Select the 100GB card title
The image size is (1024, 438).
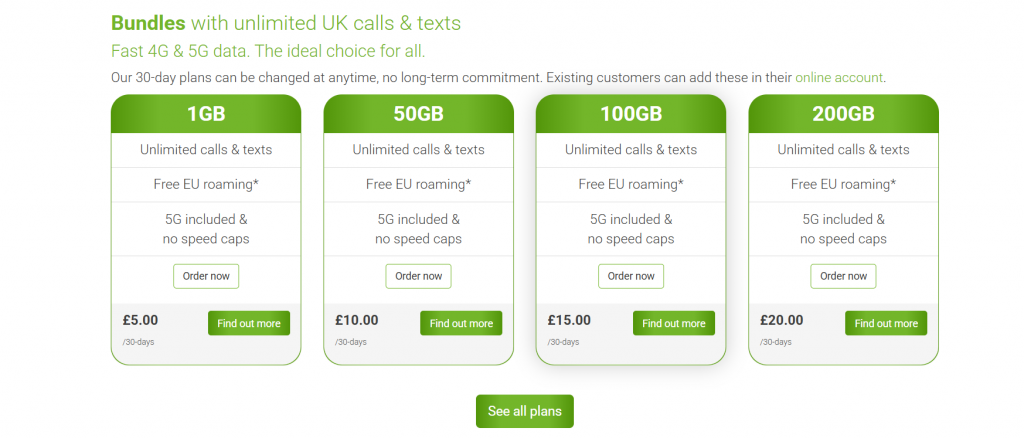[631, 114]
